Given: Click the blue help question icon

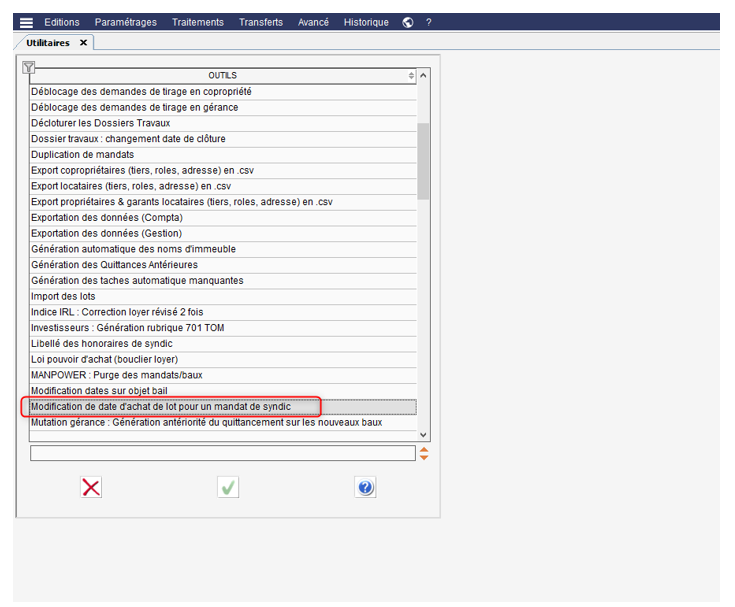Looking at the screenshot, I should click(x=365, y=487).
